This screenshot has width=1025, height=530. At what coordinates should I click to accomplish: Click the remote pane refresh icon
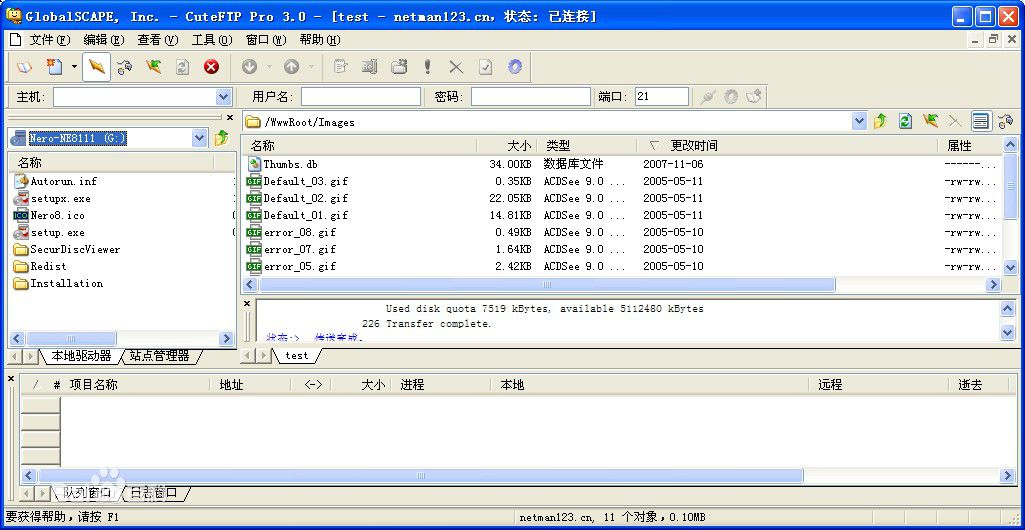pyautogui.click(x=905, y=121)
